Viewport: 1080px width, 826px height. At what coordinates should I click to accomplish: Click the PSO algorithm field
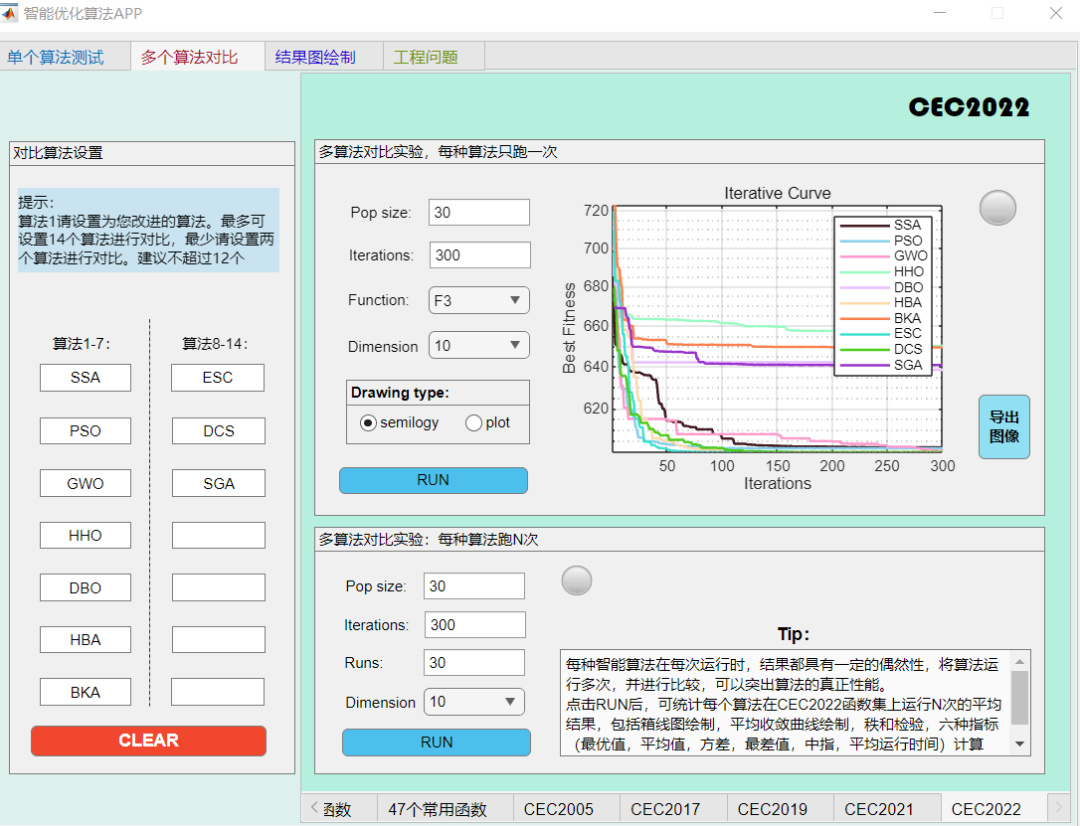point(85,431)
